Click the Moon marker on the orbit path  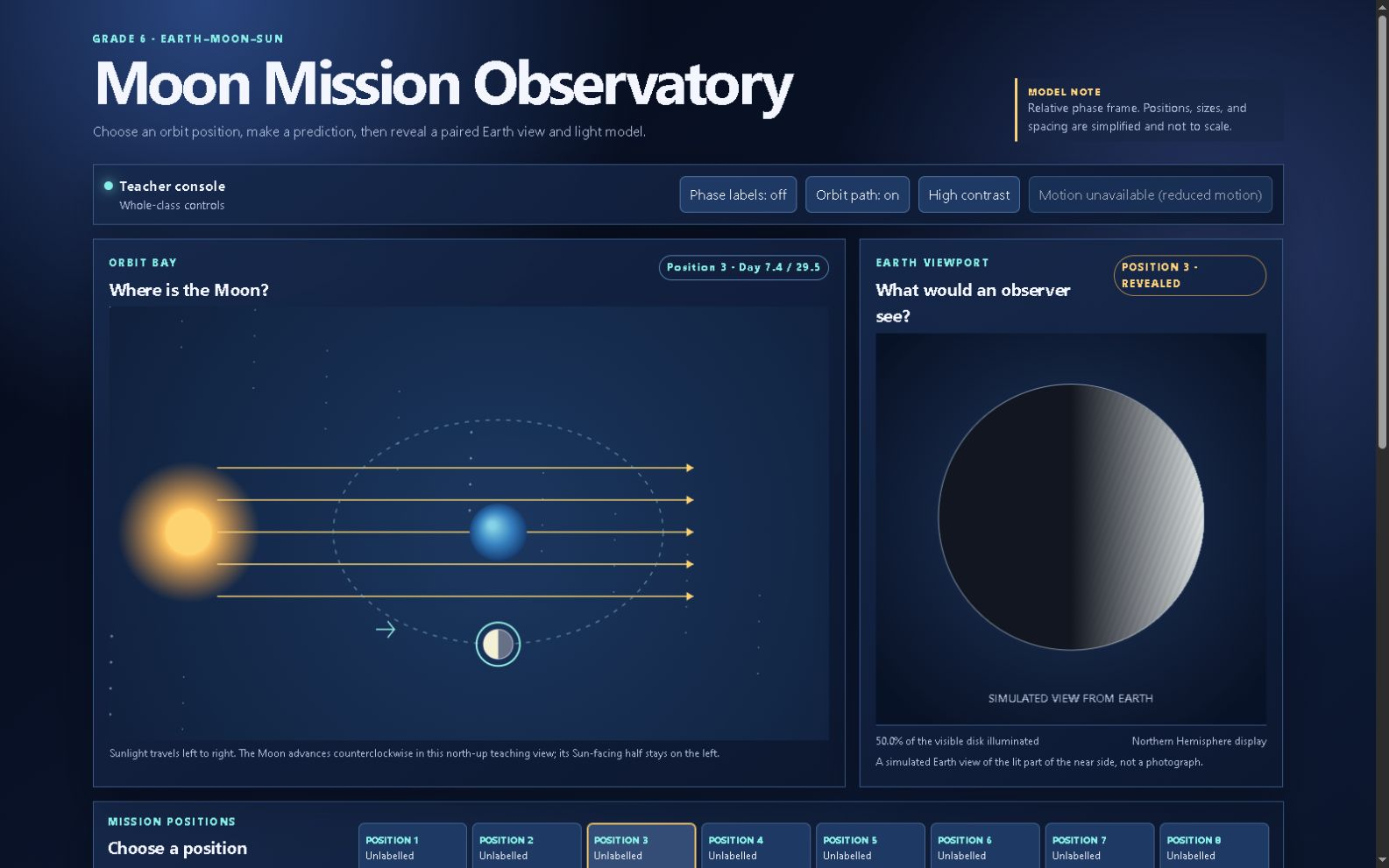click(x=498, y=644)
